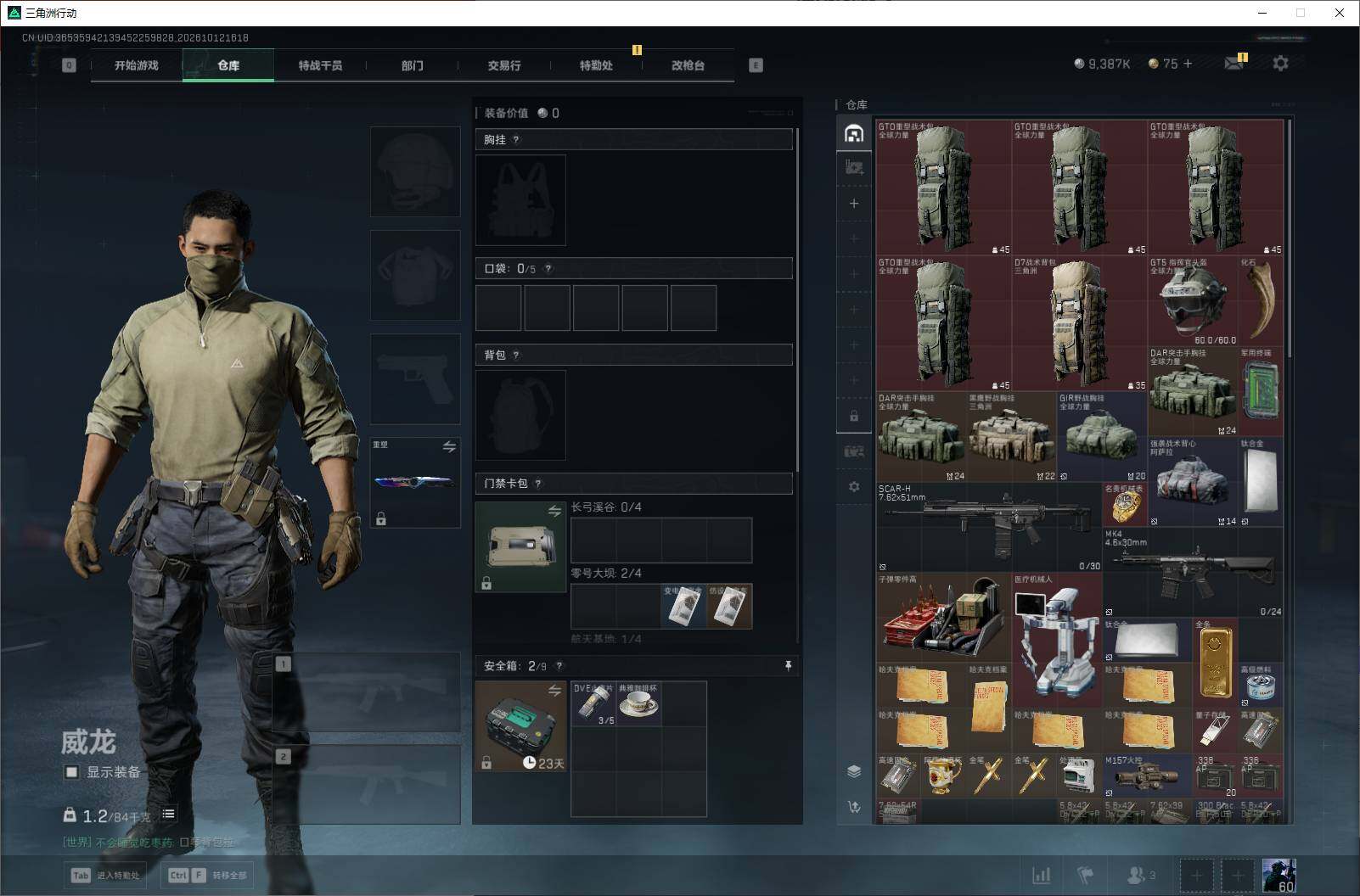The image size is (1360, 896).
Task: Click the E next-tab key button
Action: [x=756, y=65]
